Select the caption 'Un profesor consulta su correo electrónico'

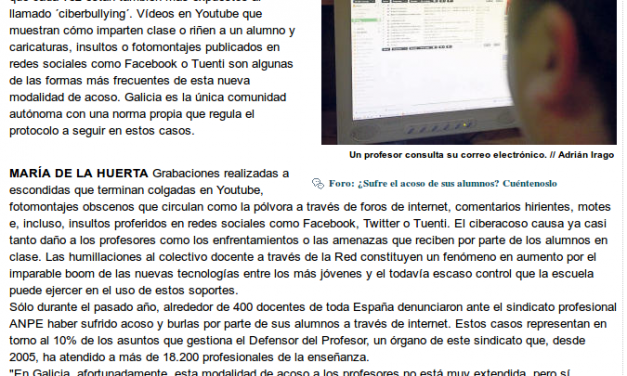click(447, 155)
